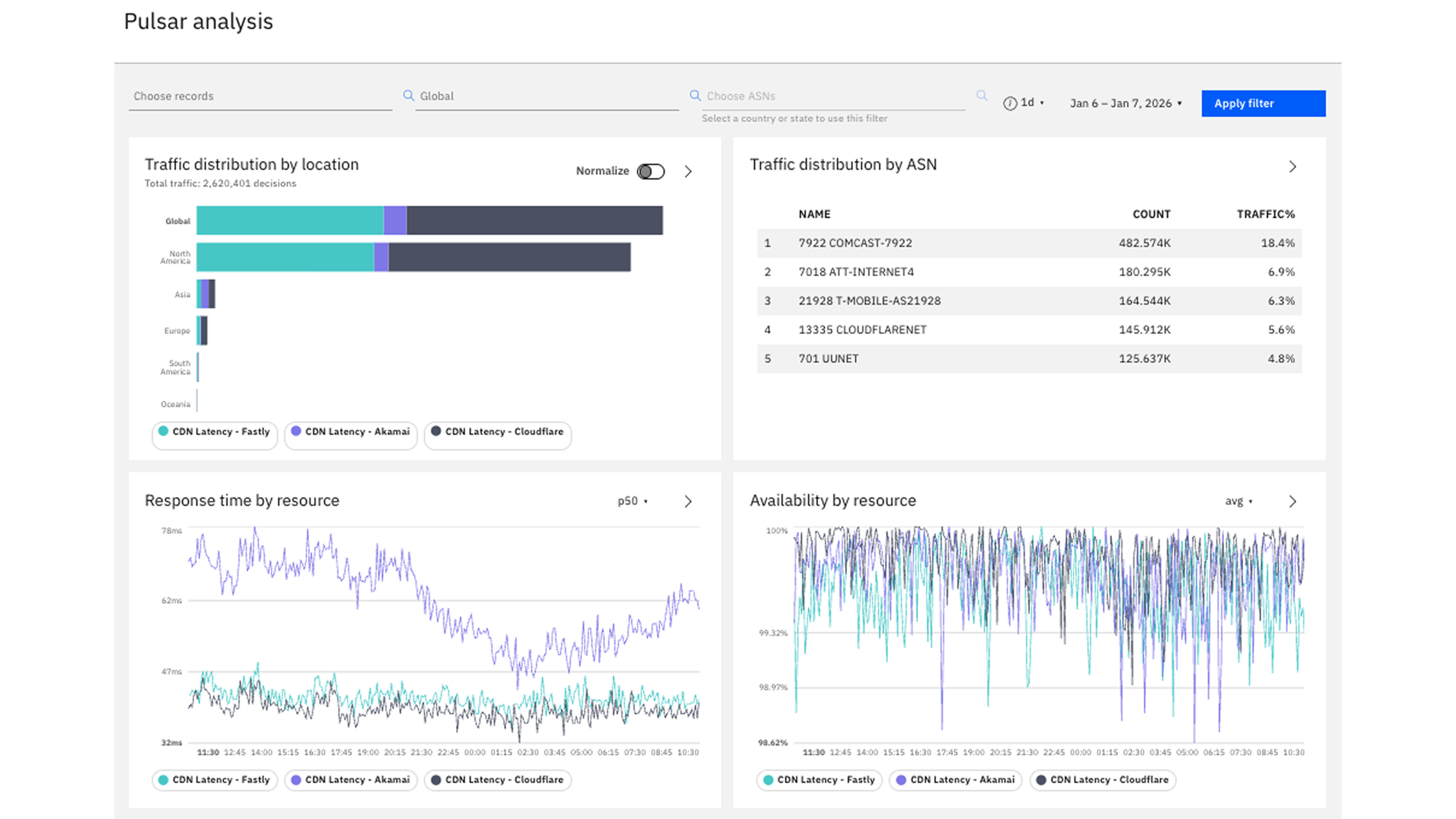1456x819 pixels.
Task: Click the faded search icon after ASNs field
Action: [x=982, y=95]
